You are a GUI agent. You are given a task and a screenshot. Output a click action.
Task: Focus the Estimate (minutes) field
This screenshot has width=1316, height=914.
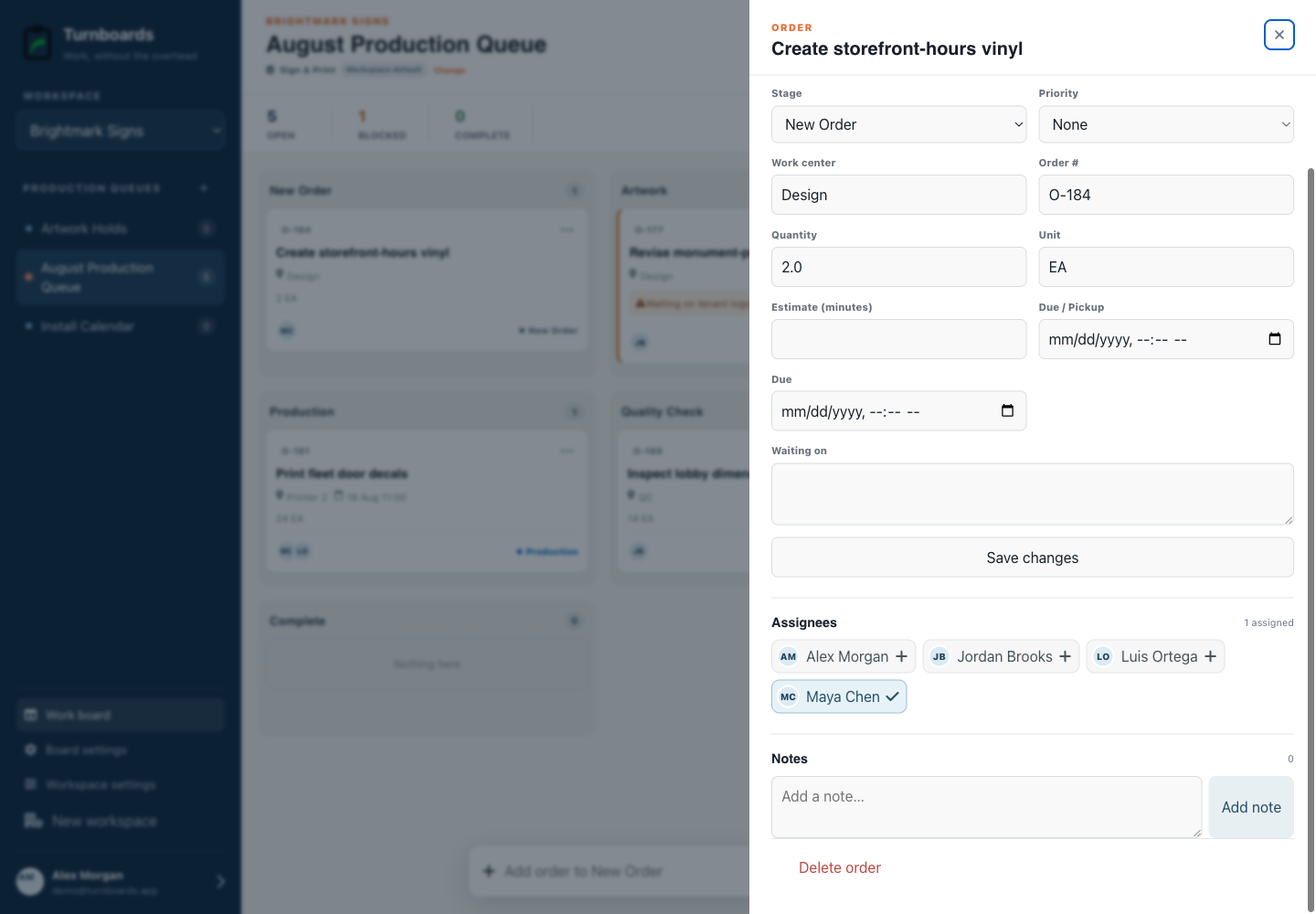click(x=898, y=339)
